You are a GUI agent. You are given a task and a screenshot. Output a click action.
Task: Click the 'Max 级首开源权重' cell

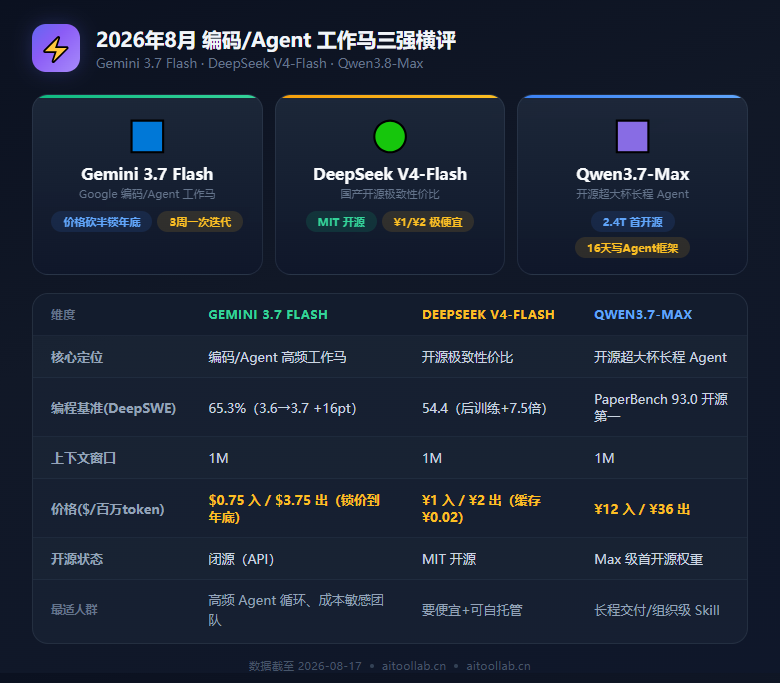click(648, 559)
